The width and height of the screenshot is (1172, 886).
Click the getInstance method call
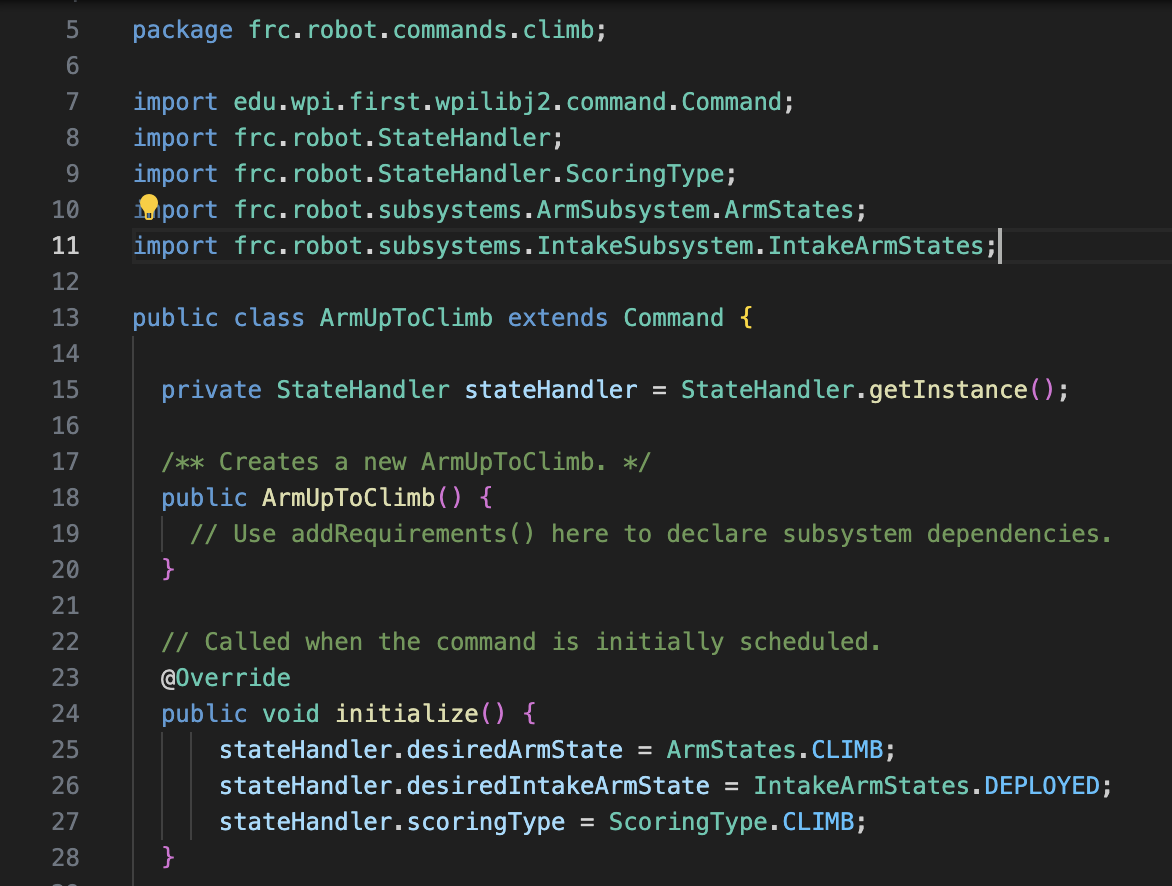[x=947, y=390]
